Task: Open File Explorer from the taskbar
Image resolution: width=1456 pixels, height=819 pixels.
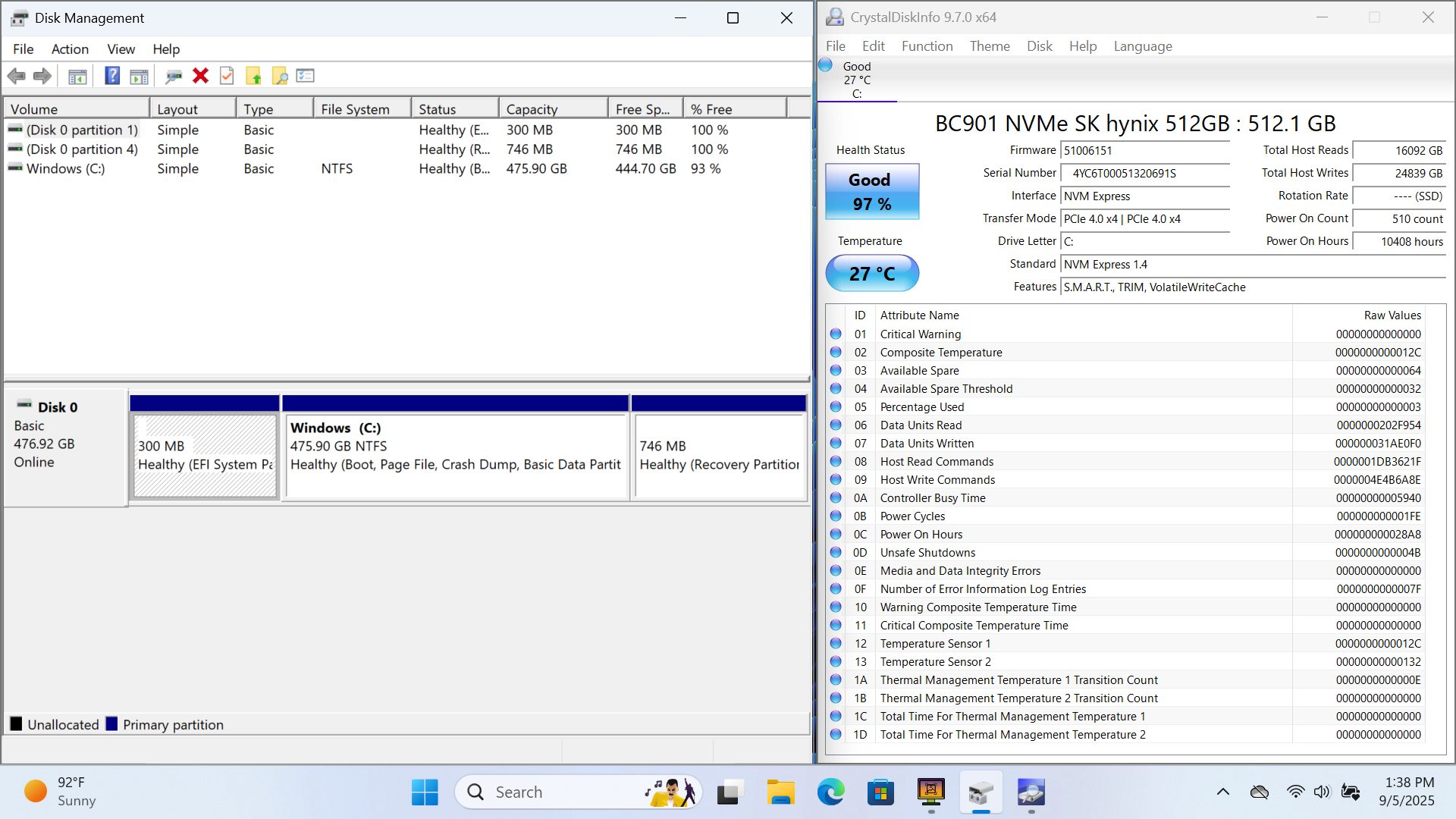Action: click(x=780, y=792)
